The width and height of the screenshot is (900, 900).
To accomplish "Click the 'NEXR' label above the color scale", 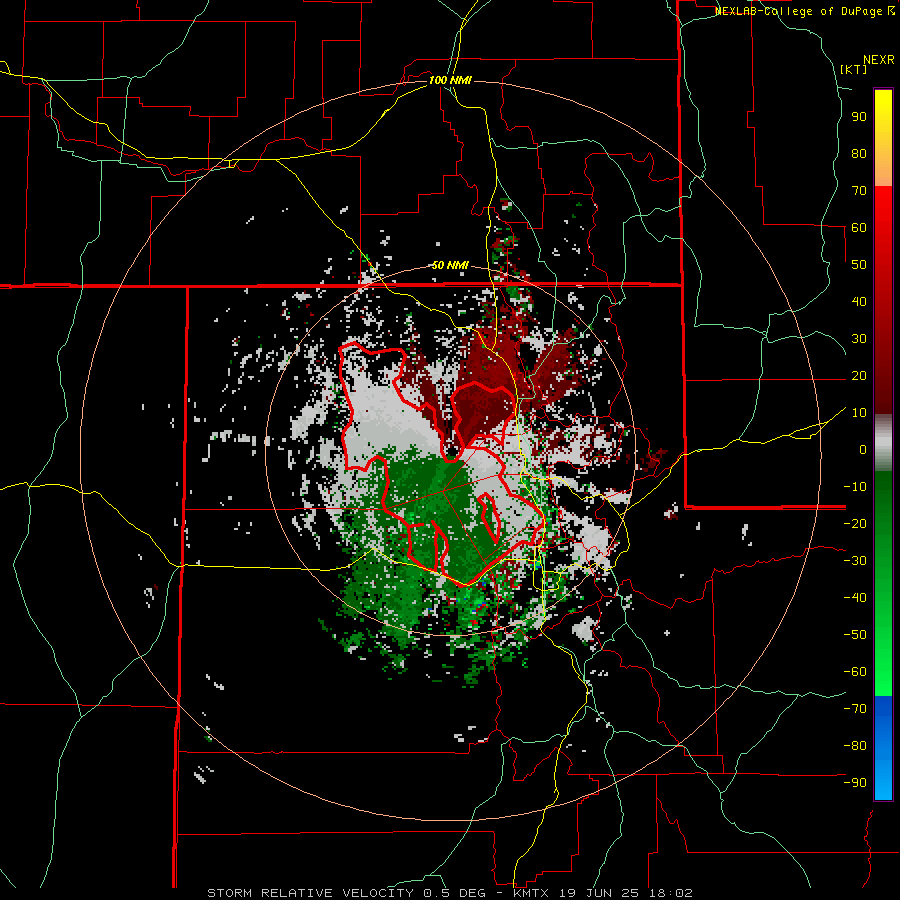I will [x=879, y=60].
